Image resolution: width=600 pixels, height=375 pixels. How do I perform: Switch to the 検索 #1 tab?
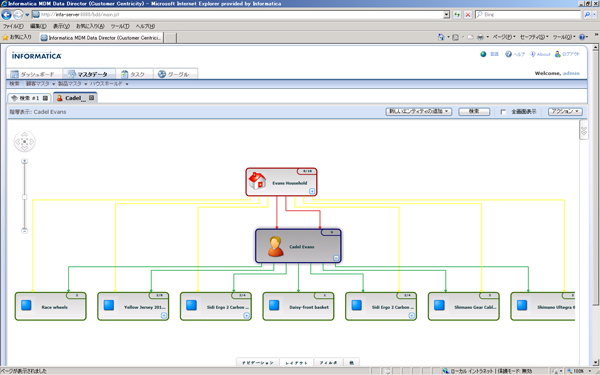(x=29, y=98)
